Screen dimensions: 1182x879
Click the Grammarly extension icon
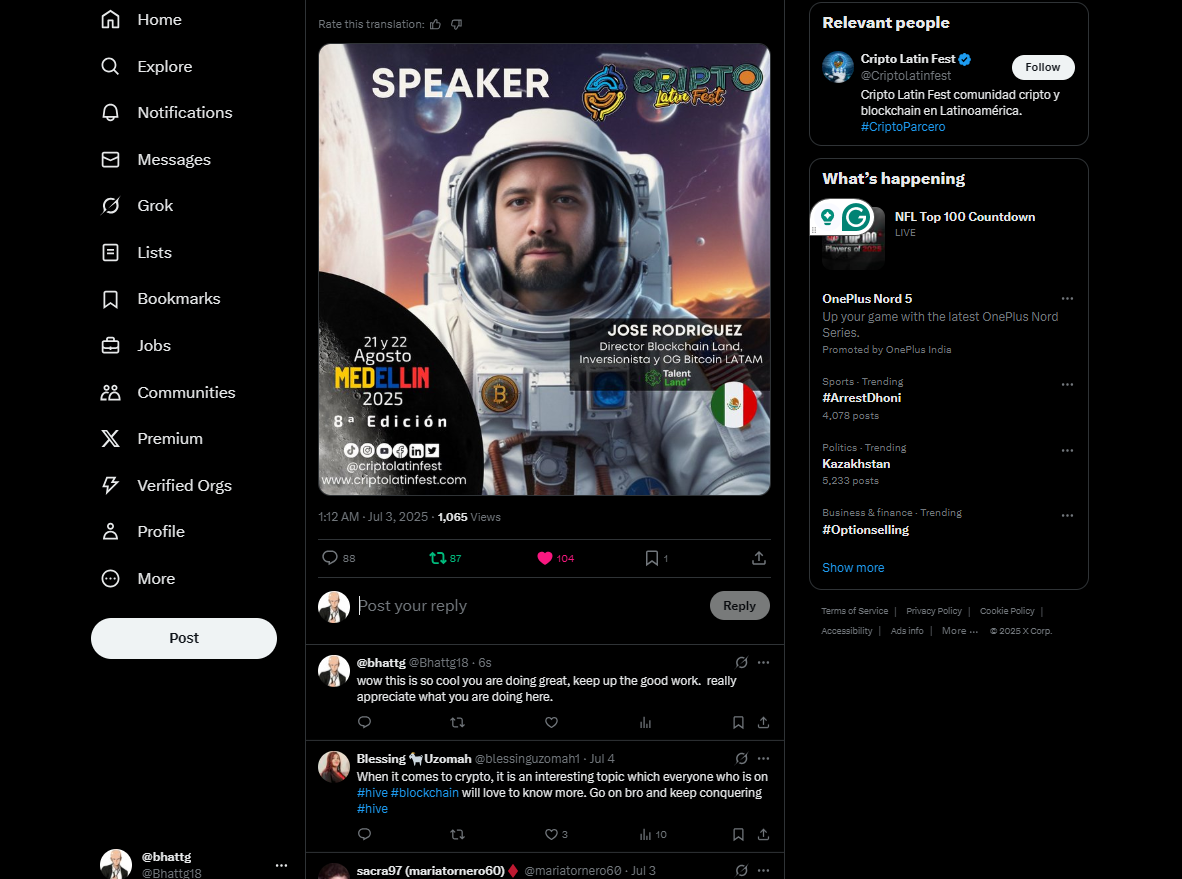pos(856,218)
